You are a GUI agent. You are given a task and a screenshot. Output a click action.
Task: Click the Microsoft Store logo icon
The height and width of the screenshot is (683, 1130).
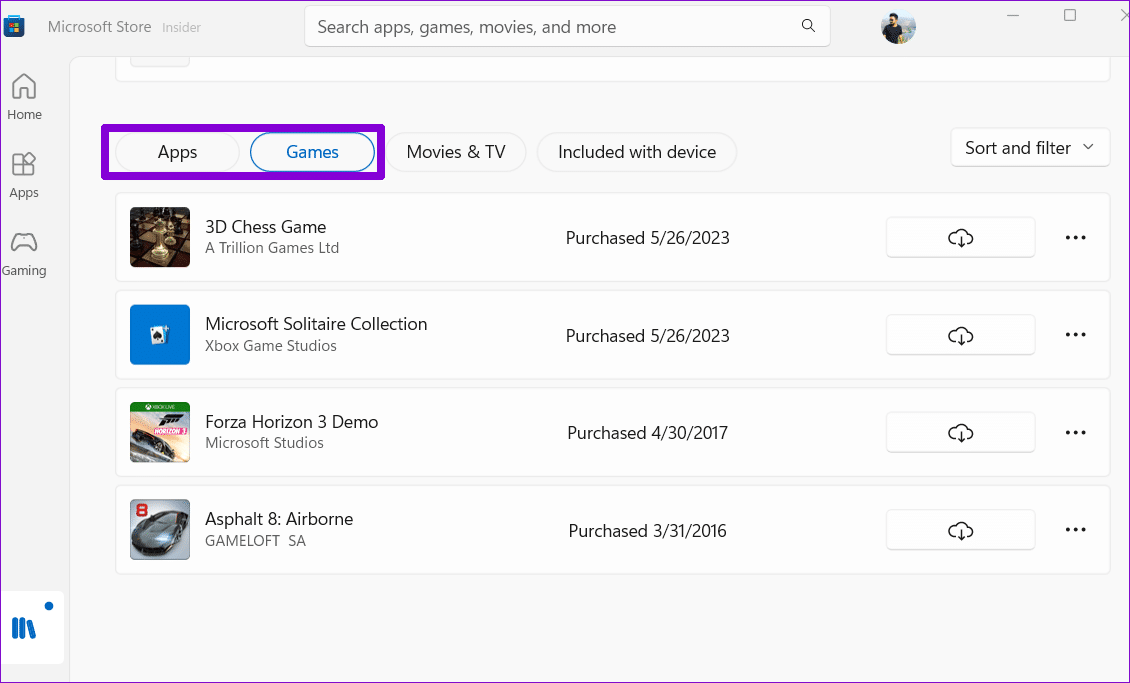click(x=14, y=27)
